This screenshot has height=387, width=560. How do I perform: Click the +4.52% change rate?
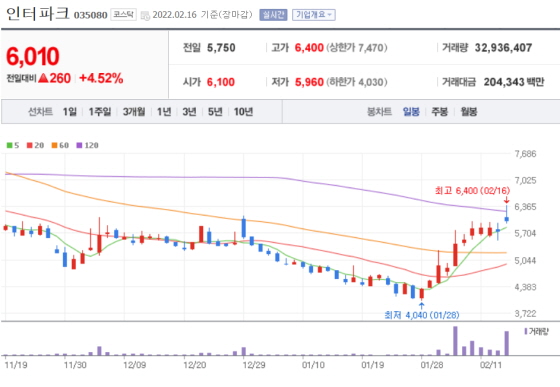101,78
